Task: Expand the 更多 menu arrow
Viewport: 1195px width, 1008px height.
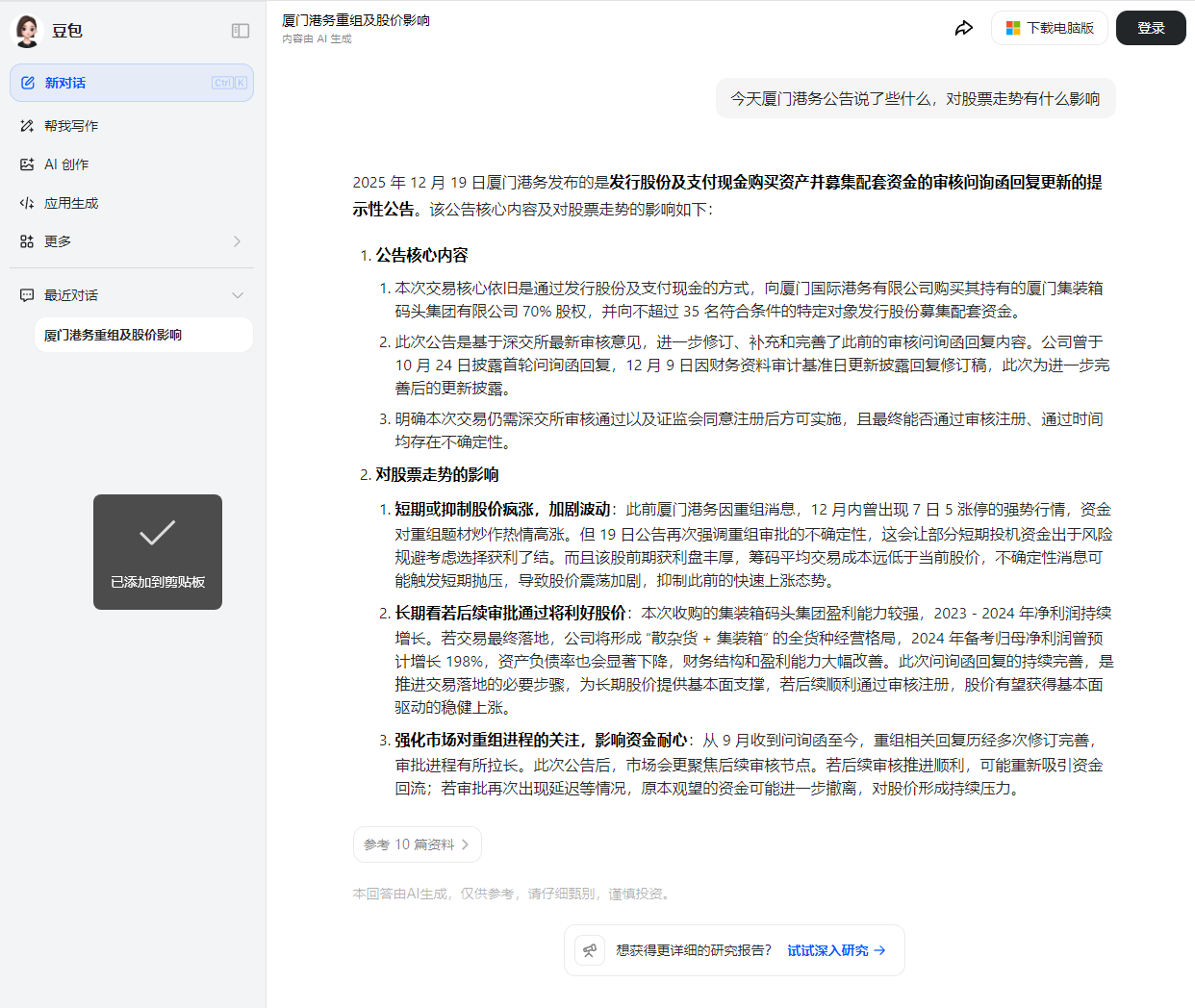Action: pyautogui.click(x=237, y=241)
